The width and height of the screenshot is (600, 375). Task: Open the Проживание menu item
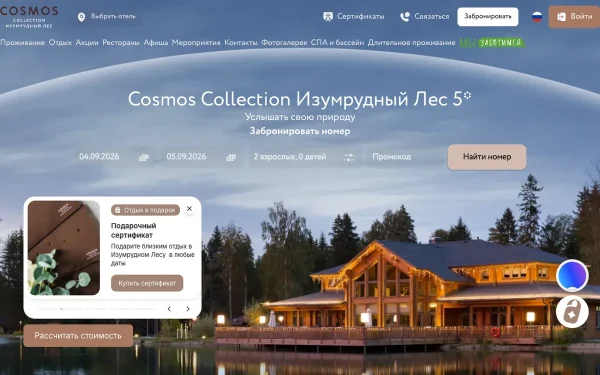(23, 42)
